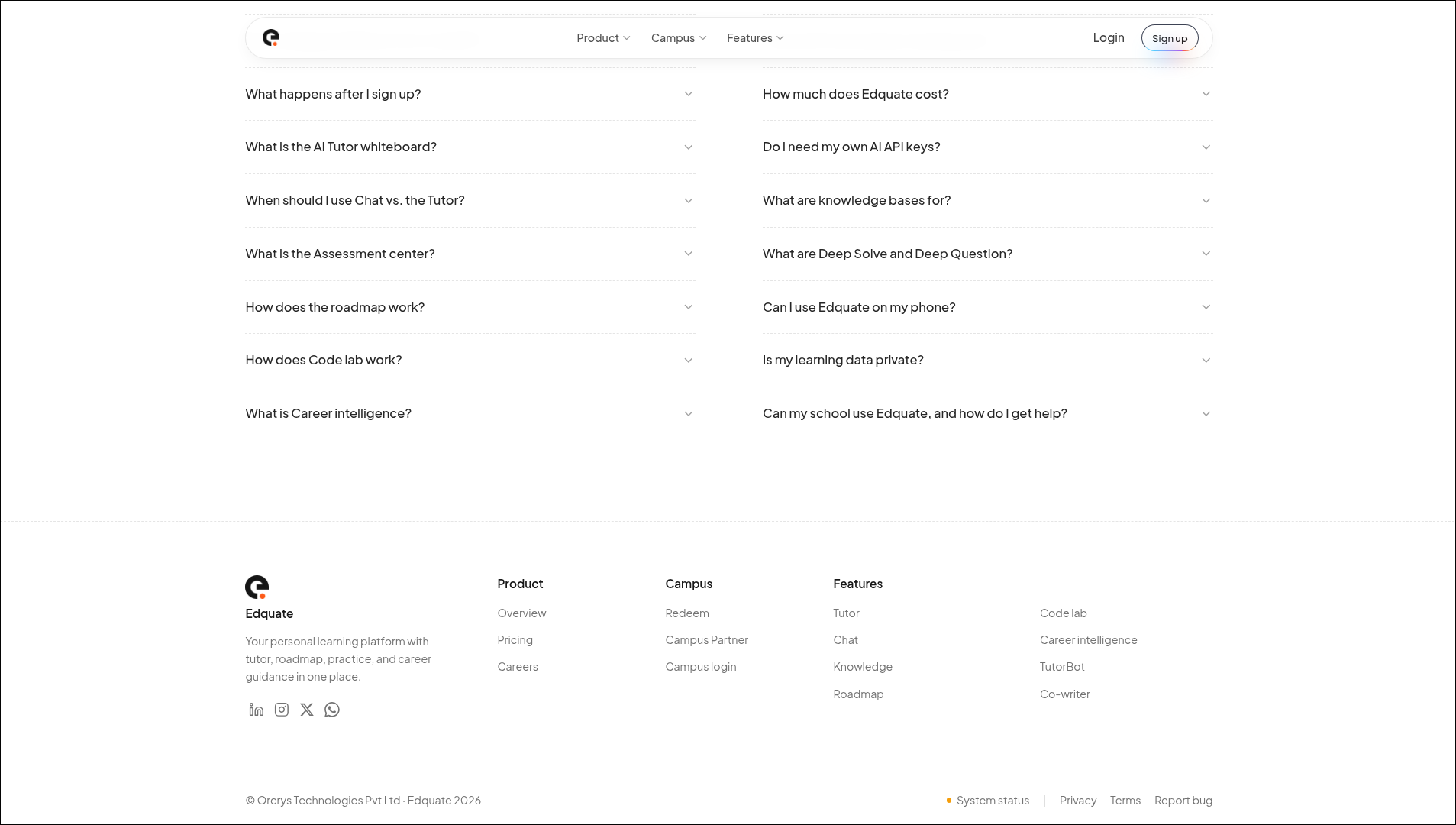The image size is (1456, 825).
Task: Open the LinkedIn social icon
Action: [x=257, y=710]
